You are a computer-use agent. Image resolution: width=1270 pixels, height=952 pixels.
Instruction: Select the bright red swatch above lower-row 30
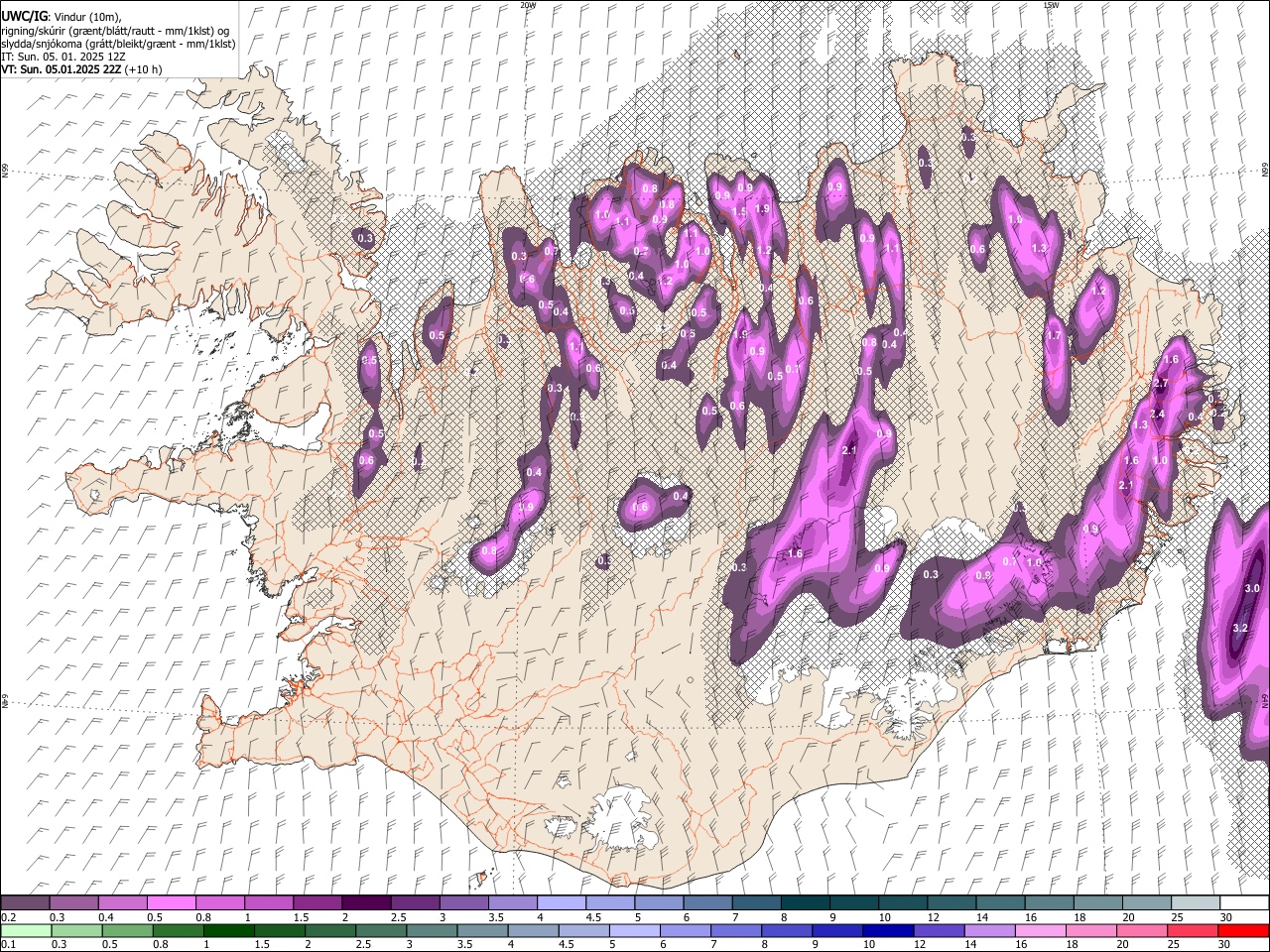[x=1243, y=930]
